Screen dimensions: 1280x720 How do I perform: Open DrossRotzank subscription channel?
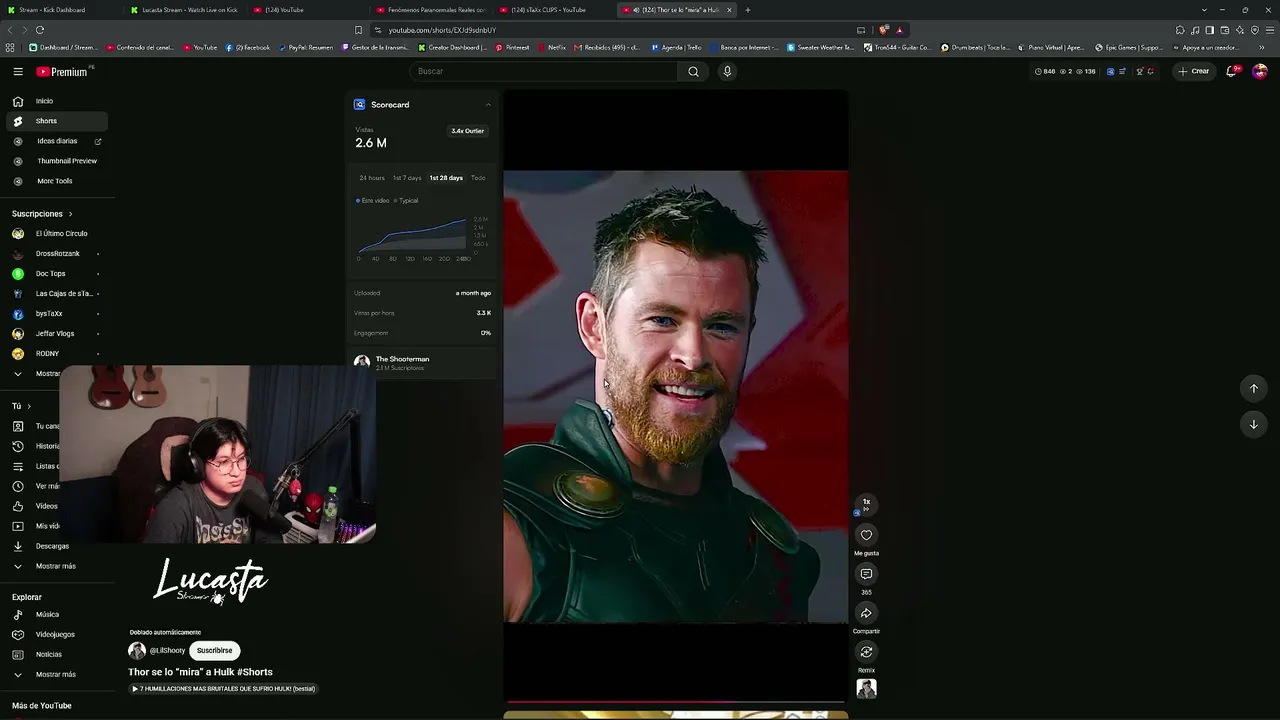pyautogui.click(x=57, y=254)
